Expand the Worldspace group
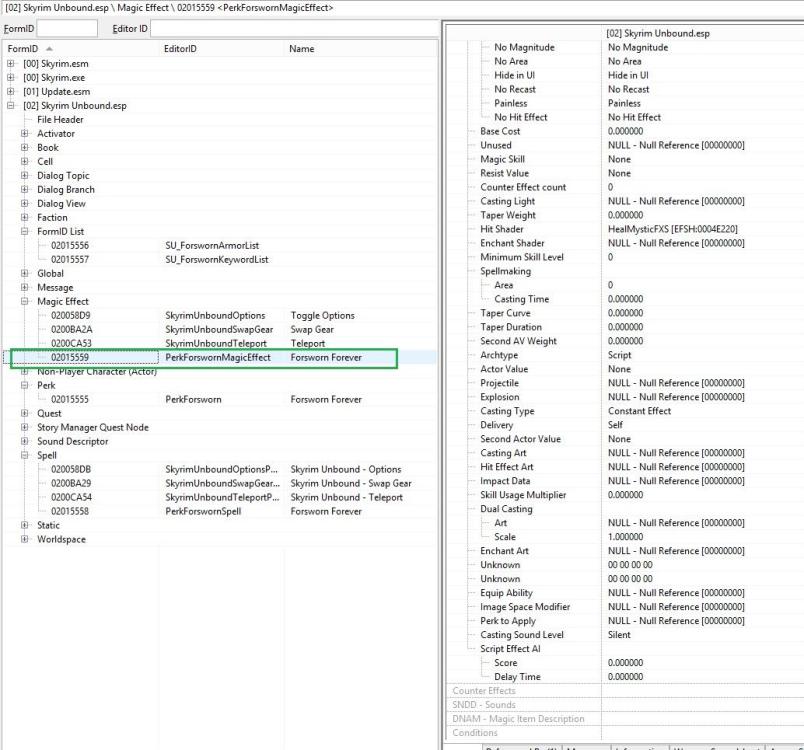This screenshot has height=750, width=804. point(24,539)
